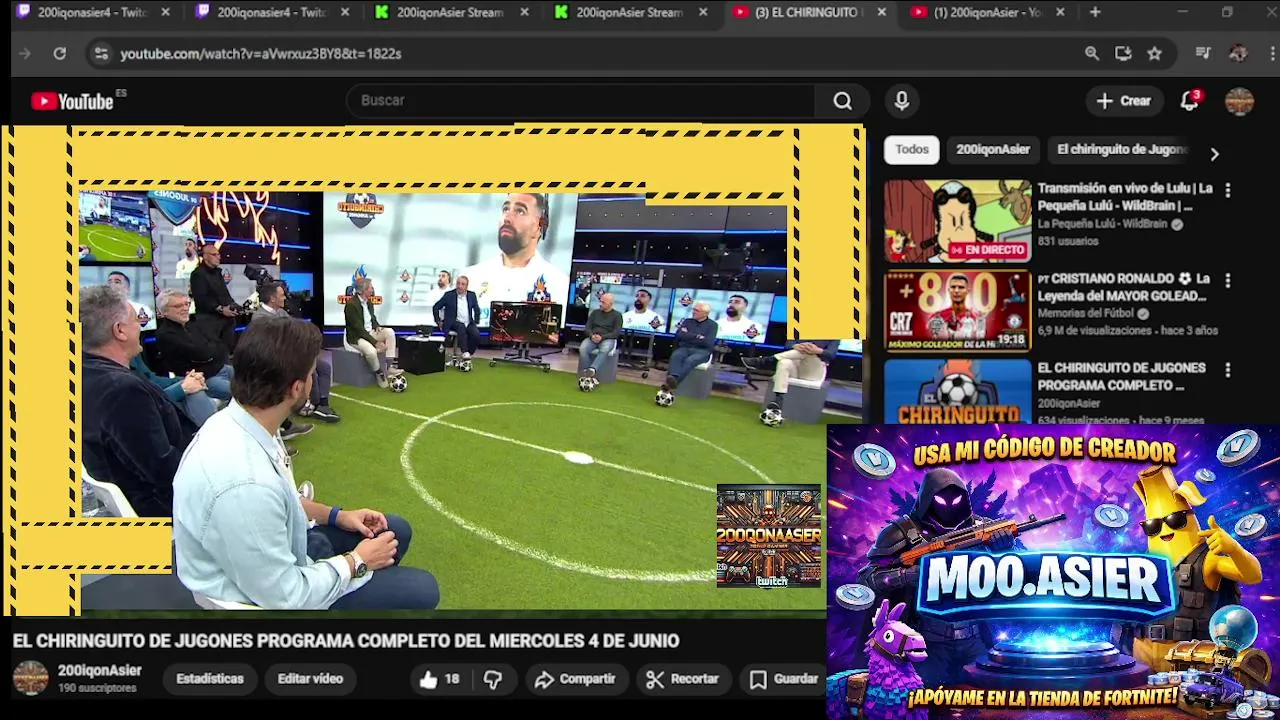The image size is (1280, 720).
Task: Open the Cristiano Ronaldo video thumbnail
Action: point(957,311)
